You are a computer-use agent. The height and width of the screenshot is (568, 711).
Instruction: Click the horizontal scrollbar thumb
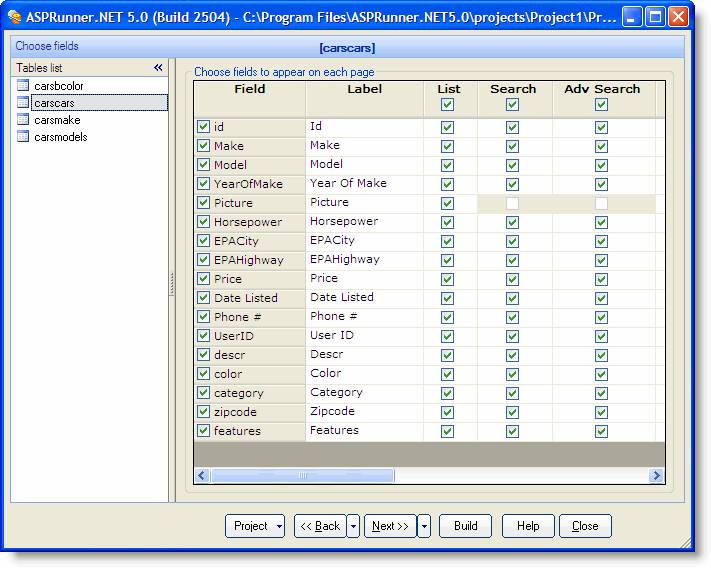coord(302,476)
